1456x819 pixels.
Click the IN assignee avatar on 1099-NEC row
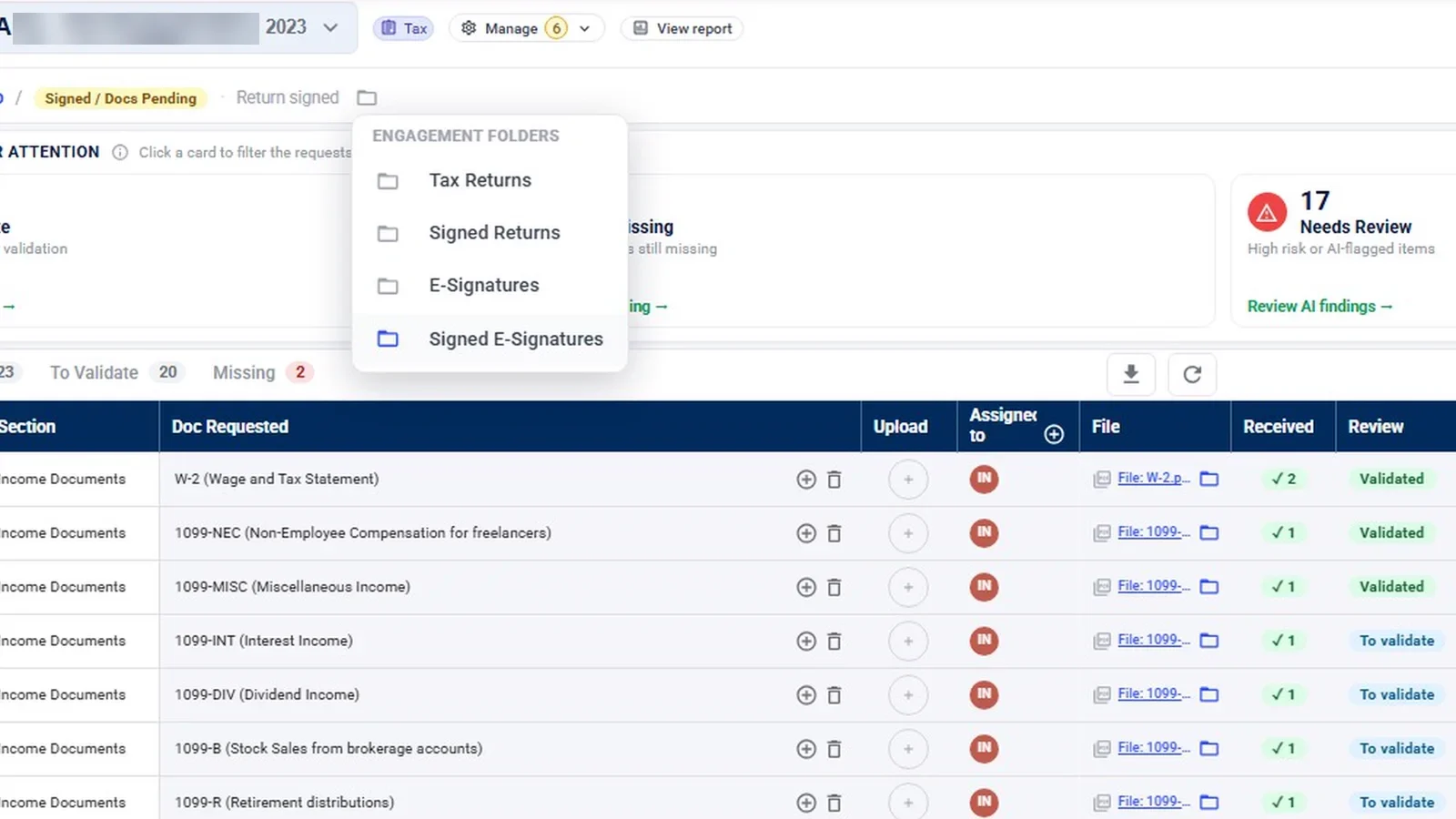coord(984,532)
